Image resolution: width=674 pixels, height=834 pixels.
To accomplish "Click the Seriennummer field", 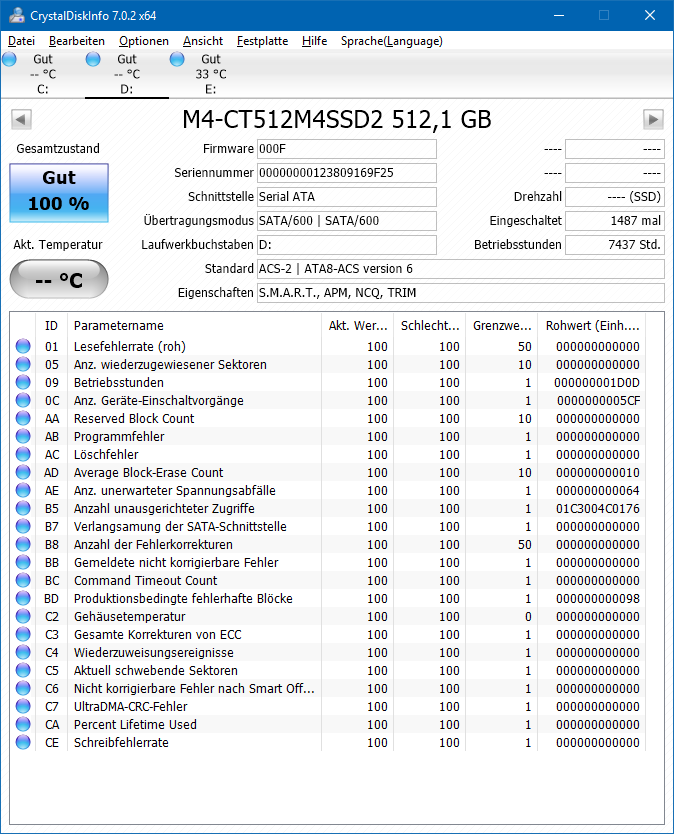I will point(347,173).
